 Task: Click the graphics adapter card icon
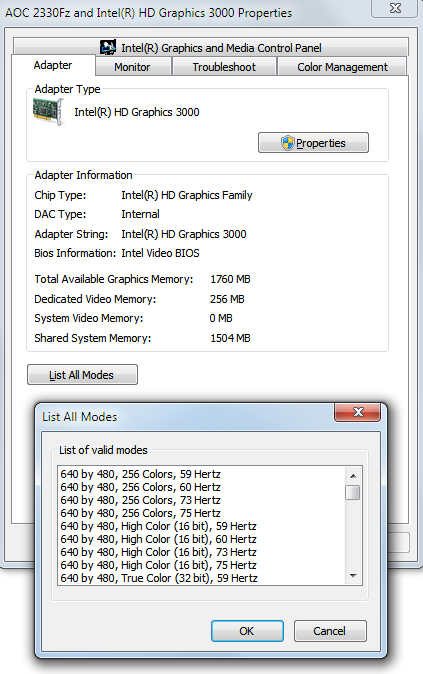coord(48,111)
